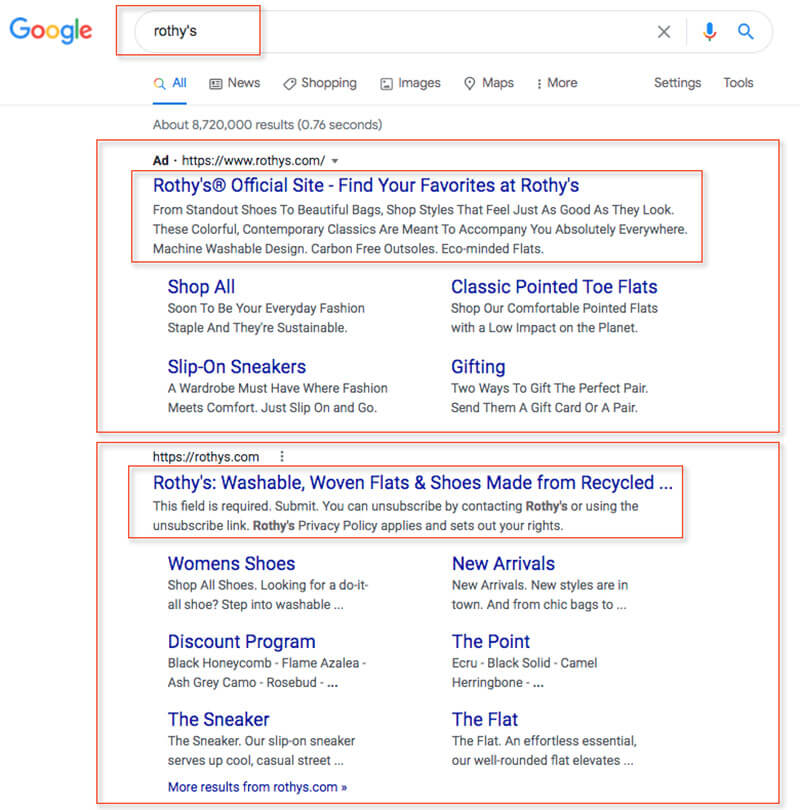Switch to the Shopping tab
Screen dimensions: 800x810
click(320, 83)
